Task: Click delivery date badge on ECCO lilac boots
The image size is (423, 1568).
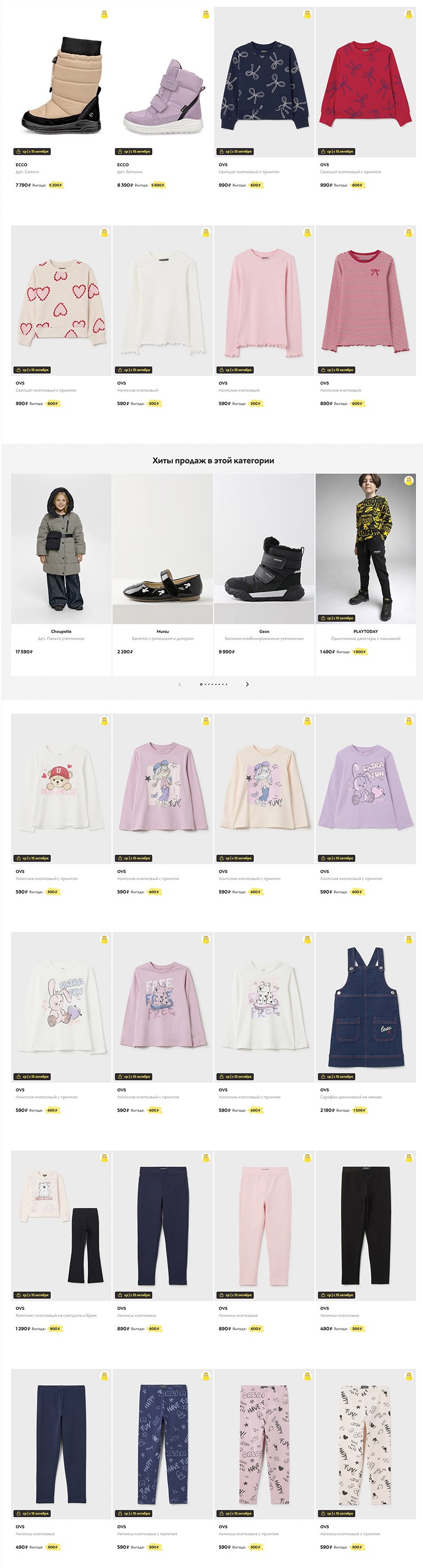Action: 133,152
